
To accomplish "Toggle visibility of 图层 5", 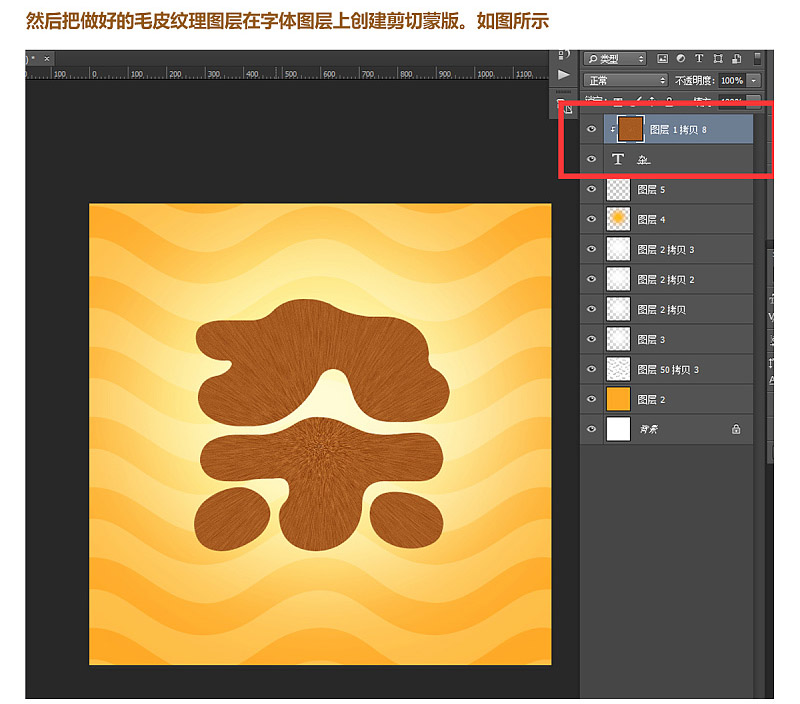I will [591, 189].
